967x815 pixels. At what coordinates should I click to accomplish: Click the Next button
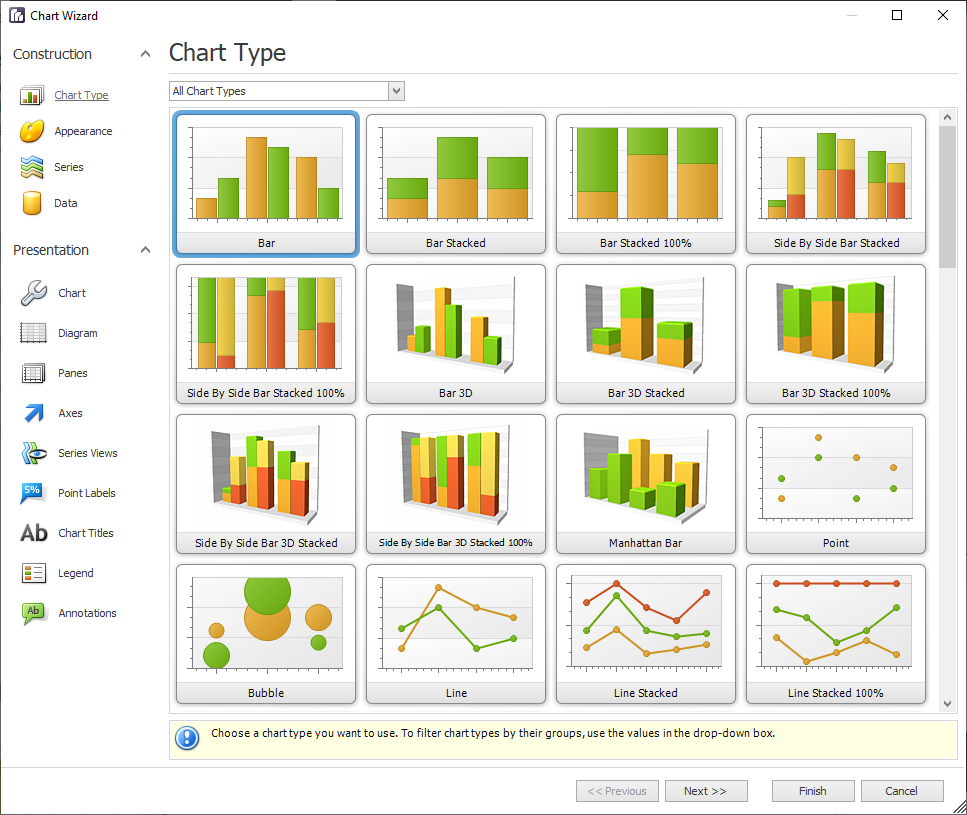click(x=706, y=790)
